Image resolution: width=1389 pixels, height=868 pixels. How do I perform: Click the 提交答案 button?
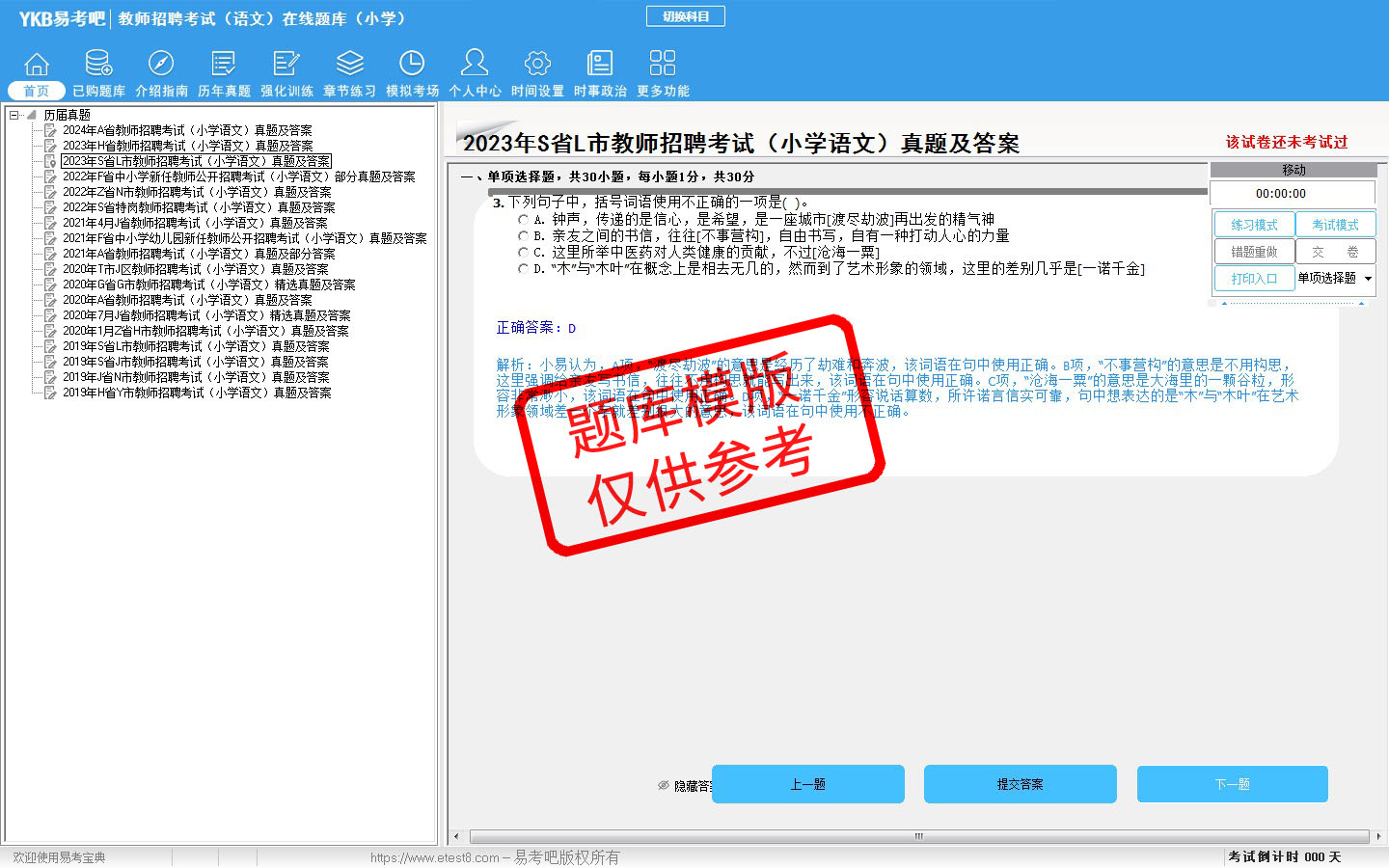[1020, 784]
